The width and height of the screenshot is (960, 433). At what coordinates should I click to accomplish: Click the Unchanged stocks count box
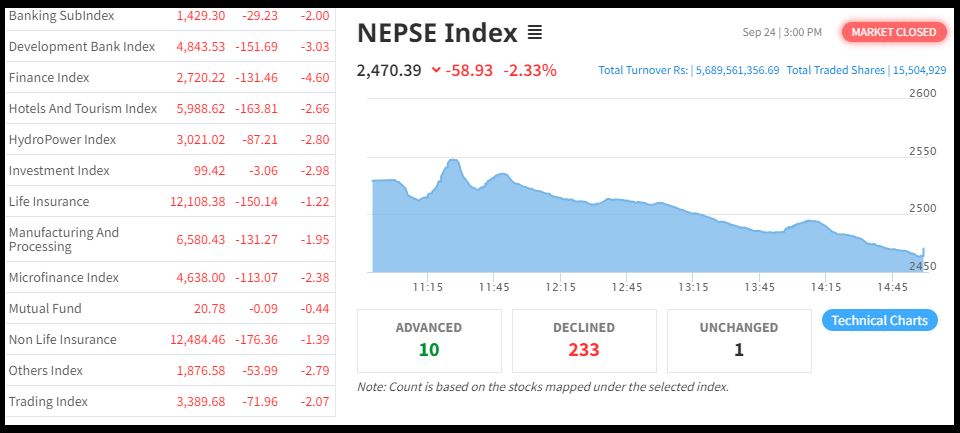tap(739, 340)
